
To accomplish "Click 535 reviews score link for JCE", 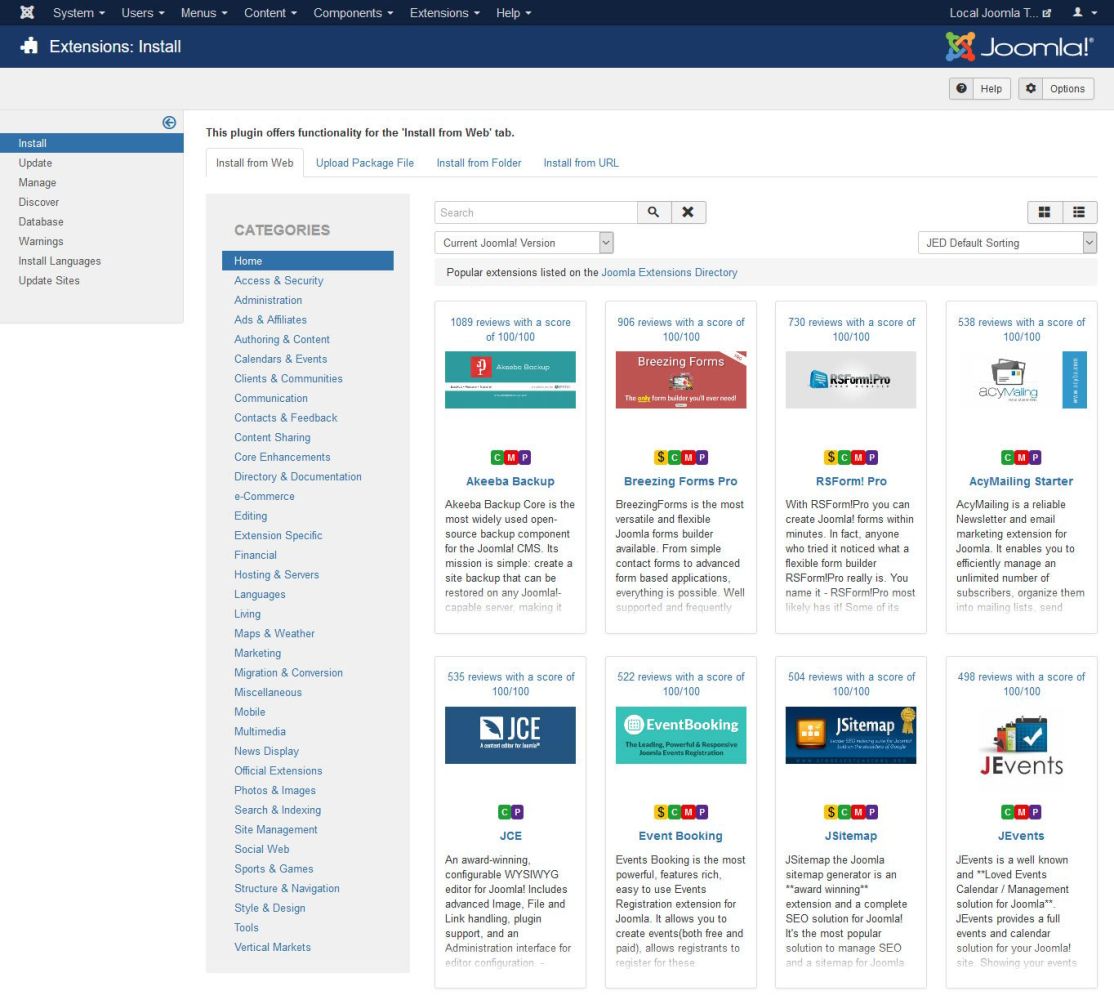I will click(510, 684).
